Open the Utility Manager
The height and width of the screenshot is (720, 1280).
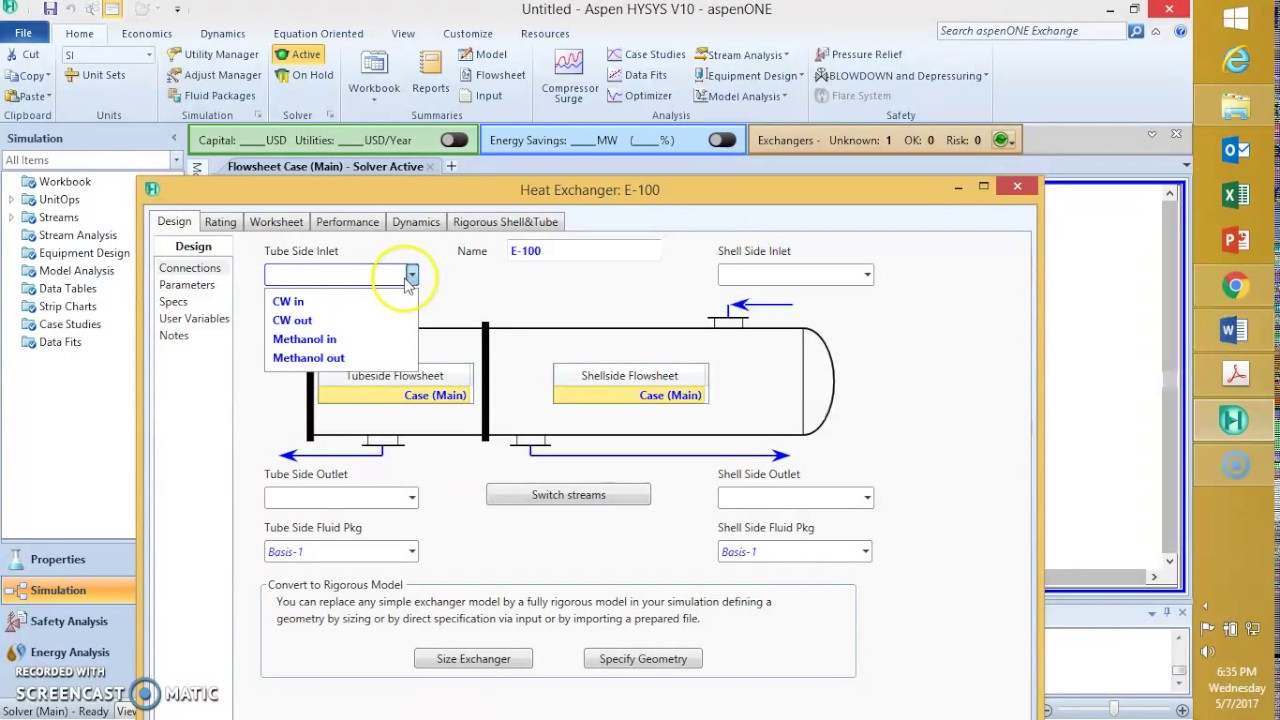(213, 54)
